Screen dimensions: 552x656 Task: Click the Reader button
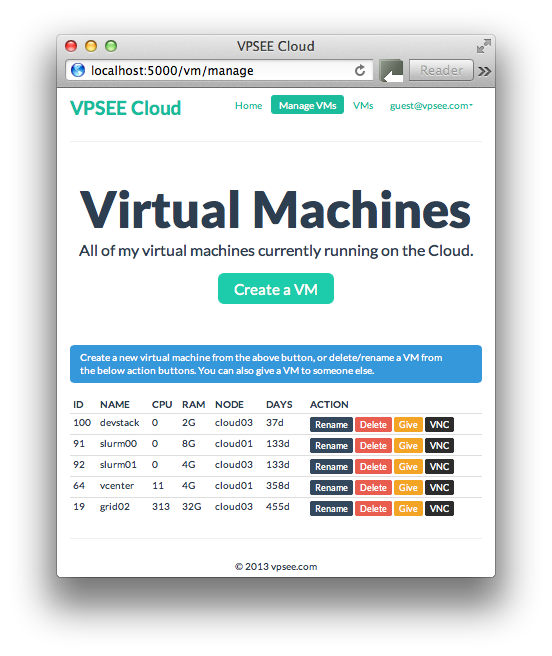click(441, 70)
